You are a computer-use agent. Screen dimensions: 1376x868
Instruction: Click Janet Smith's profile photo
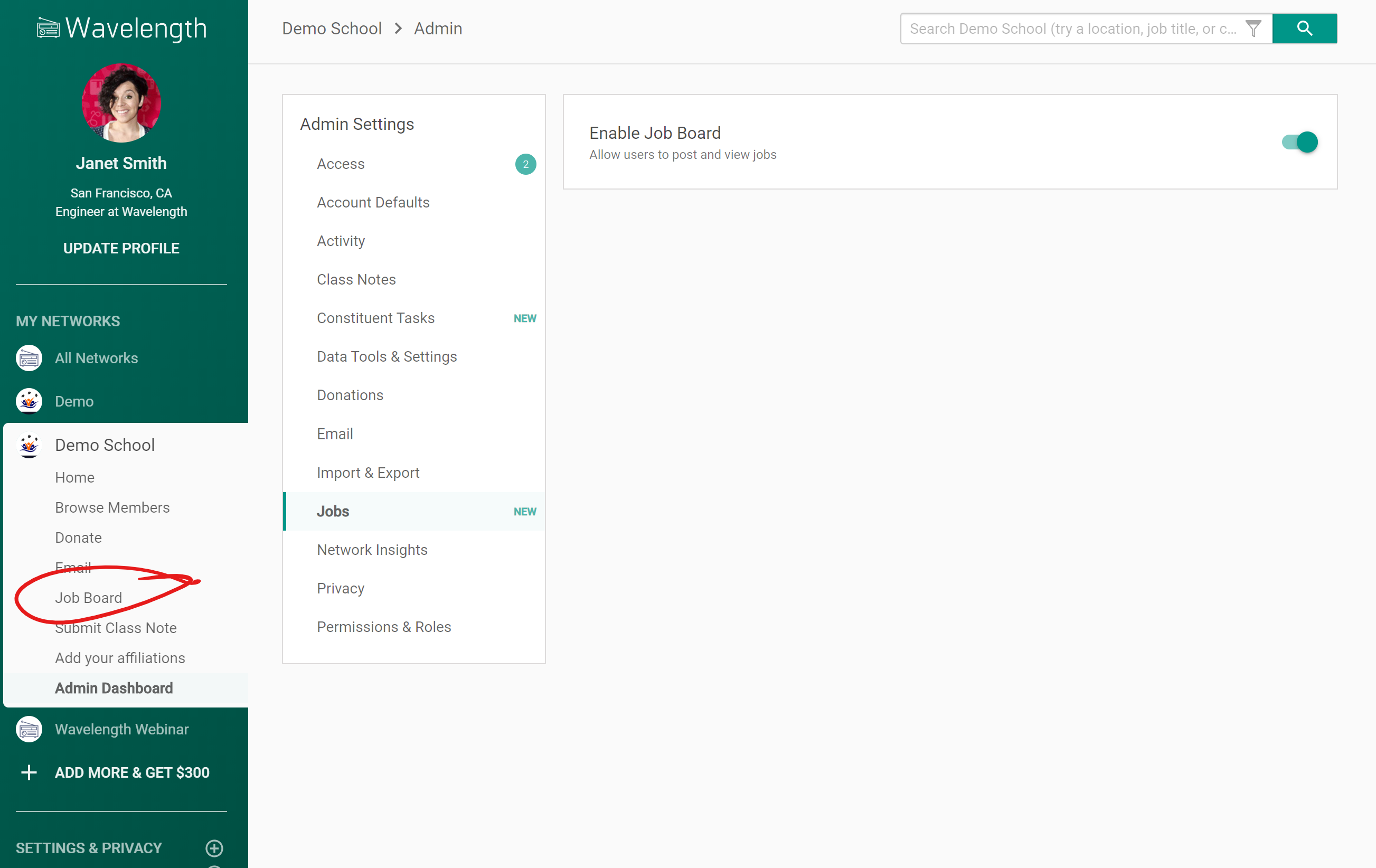point(121,103)
